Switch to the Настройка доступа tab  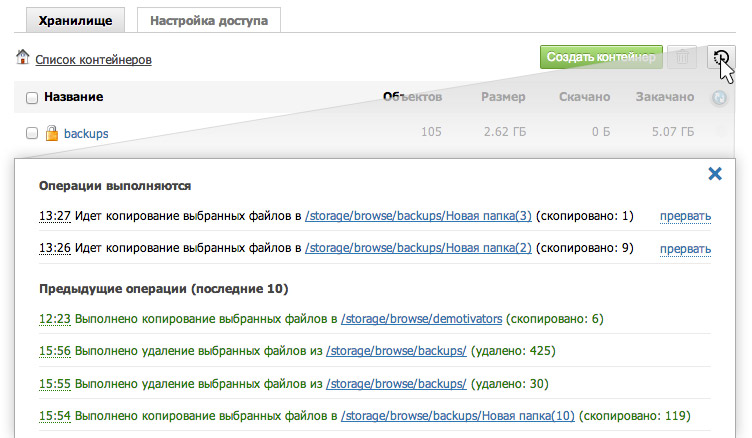209,19
